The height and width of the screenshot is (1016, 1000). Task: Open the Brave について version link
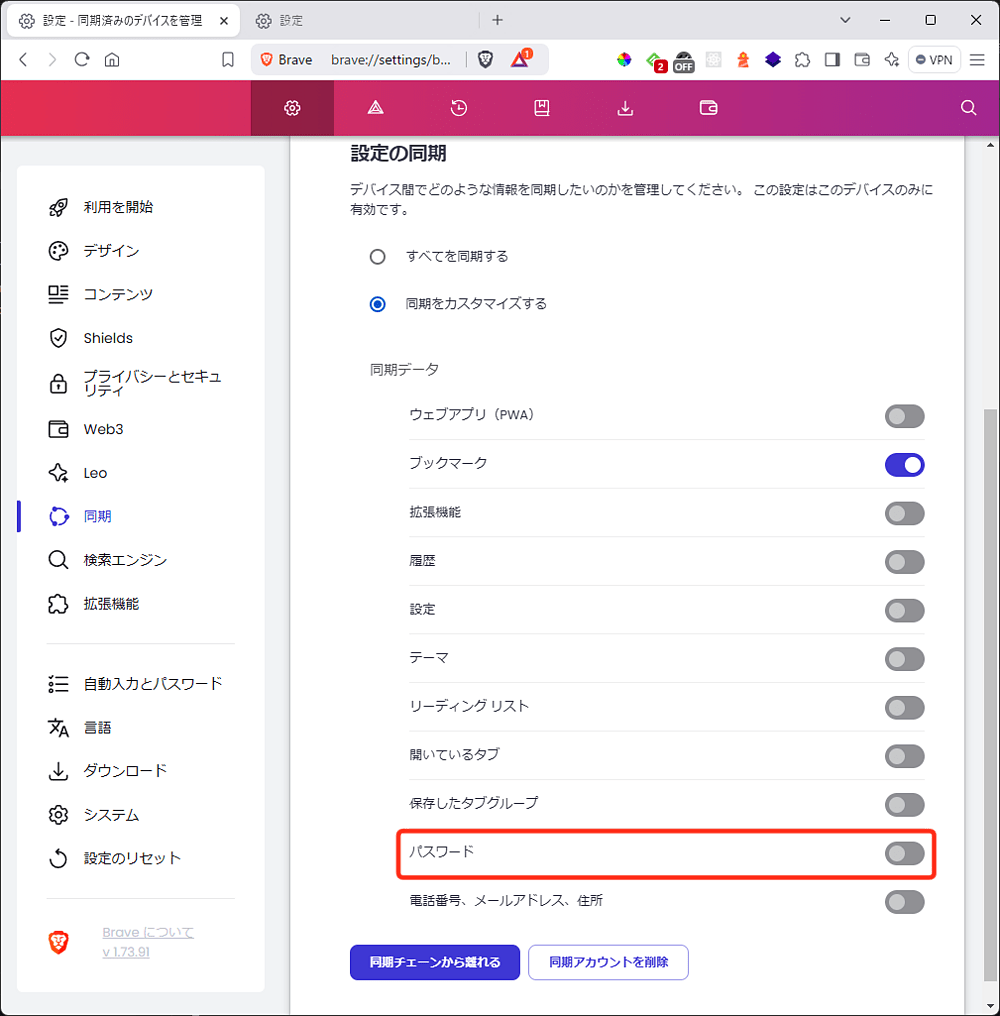tap(147, 932)
